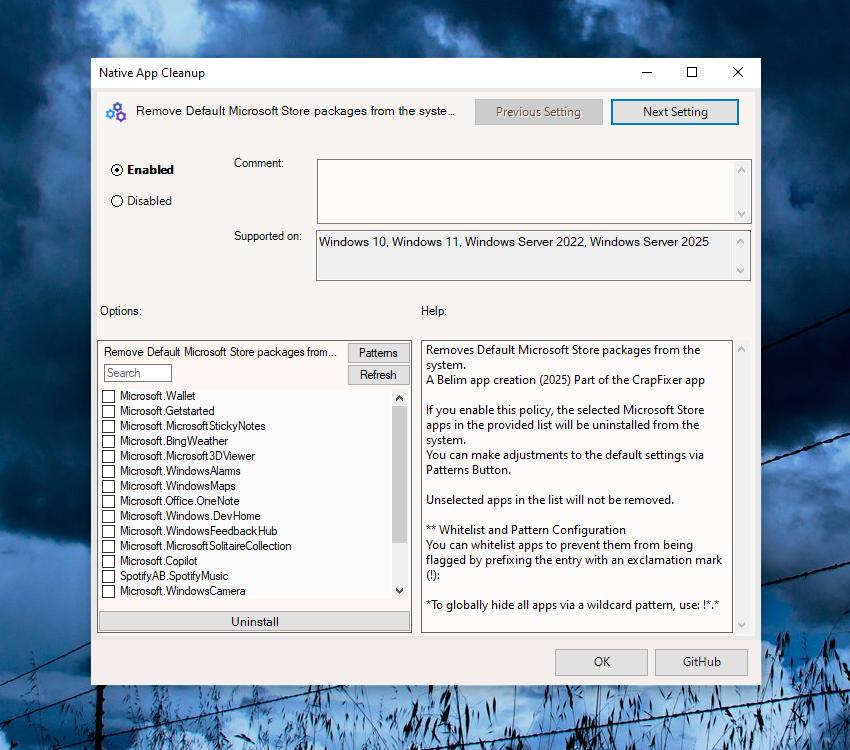This screenshot has width=850, height=750.
Task: Check the Microsoft.Getstarted checkbox
Action: pyautogui.click(x=108, y=411)
